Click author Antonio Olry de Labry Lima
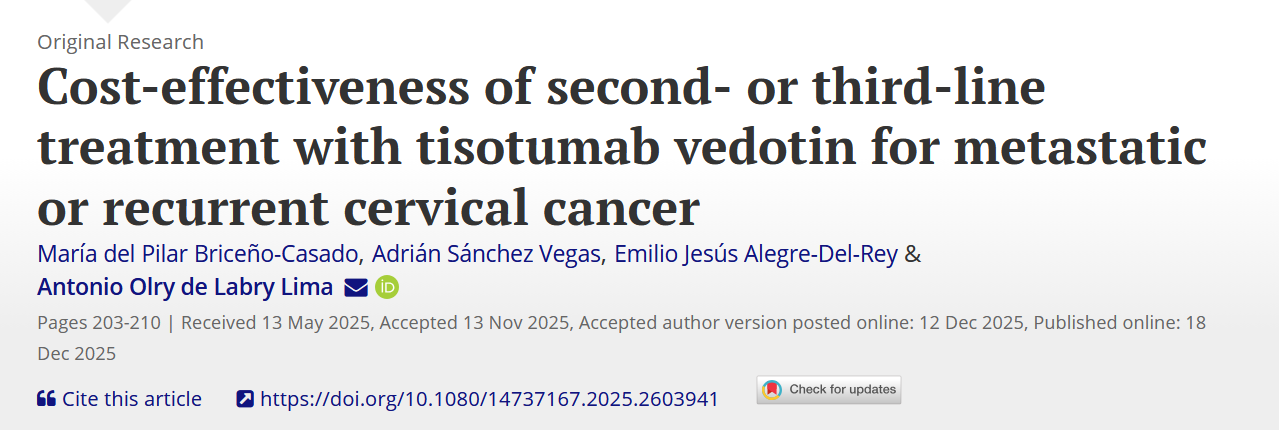This screenshot has width=1279, height=430. tap(185, 287)
